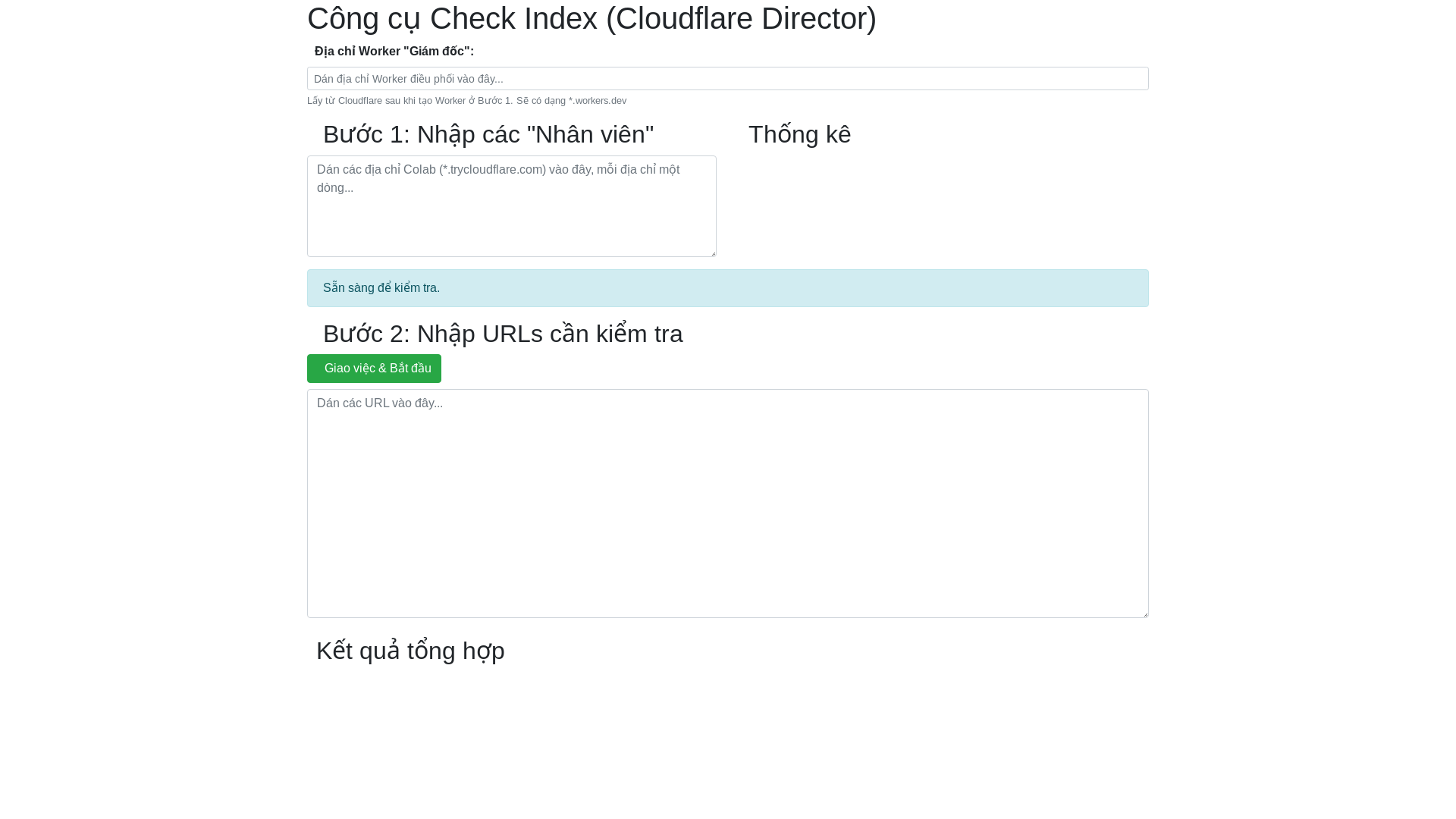Click the Worker "Giám đốc" address input field

point(728,79)
